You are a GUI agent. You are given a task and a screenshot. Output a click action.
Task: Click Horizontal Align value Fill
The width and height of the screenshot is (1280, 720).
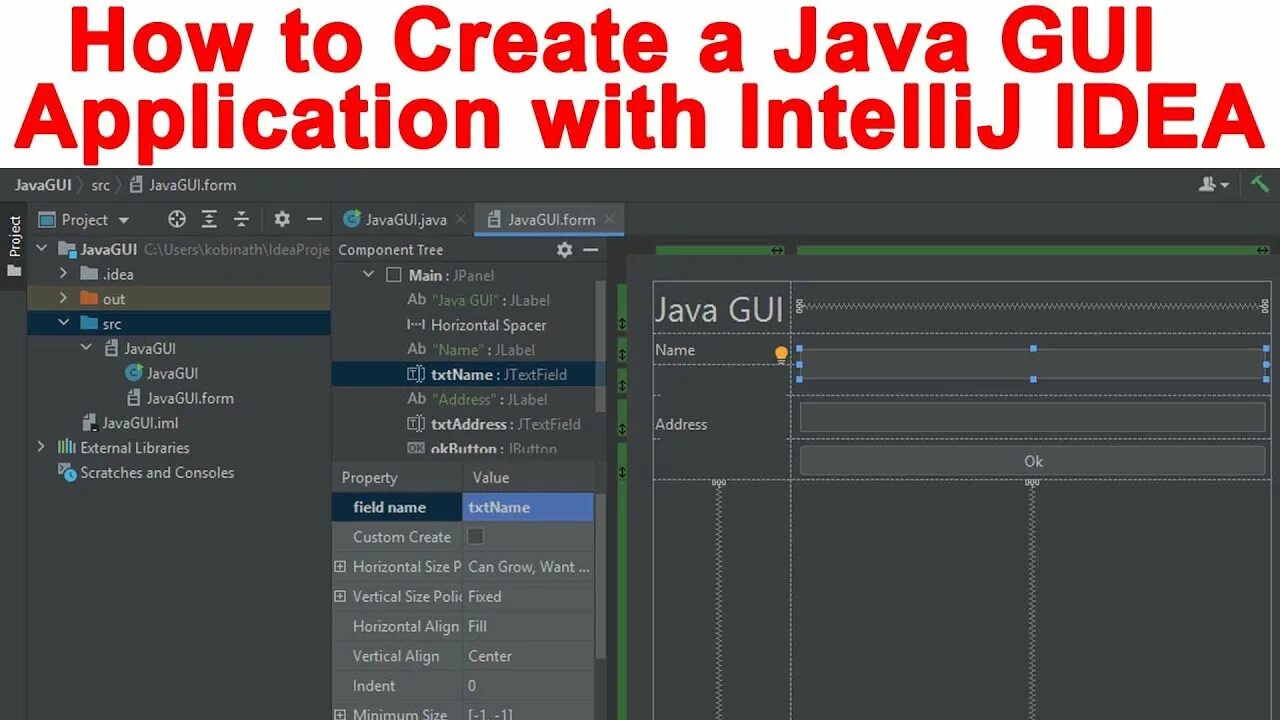coord(478,626)
